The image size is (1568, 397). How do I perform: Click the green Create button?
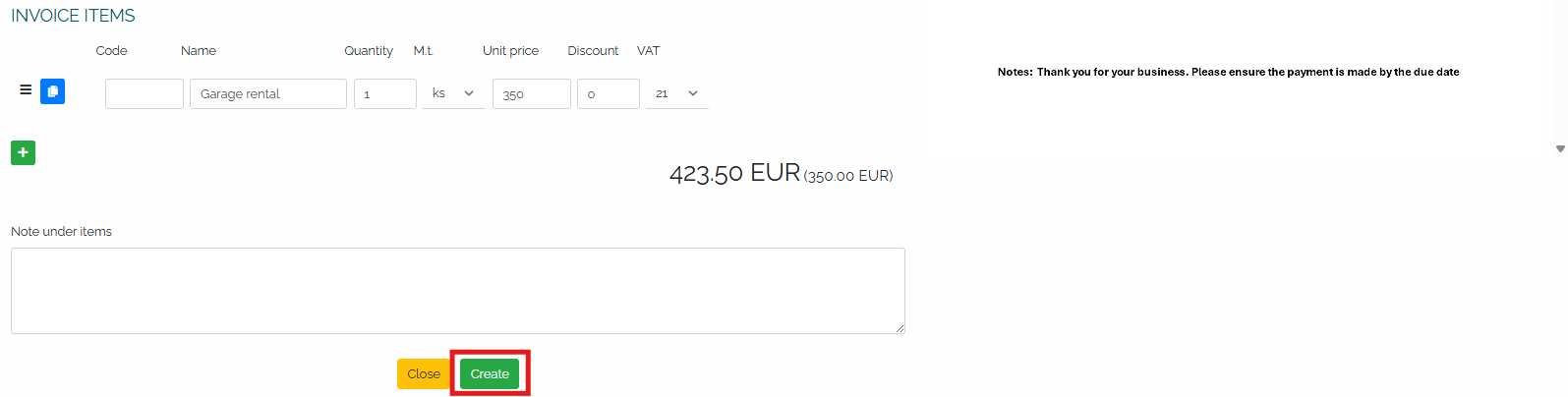(x=490, y=373)
